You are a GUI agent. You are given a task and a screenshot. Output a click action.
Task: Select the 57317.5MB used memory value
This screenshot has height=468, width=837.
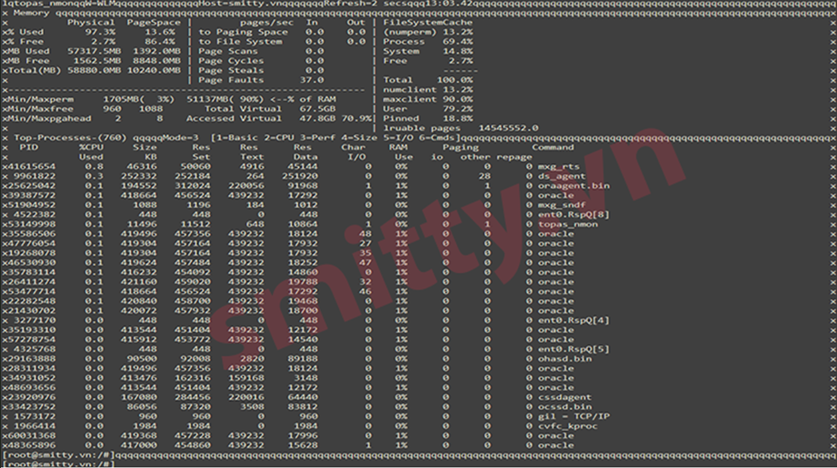[94, 51]
